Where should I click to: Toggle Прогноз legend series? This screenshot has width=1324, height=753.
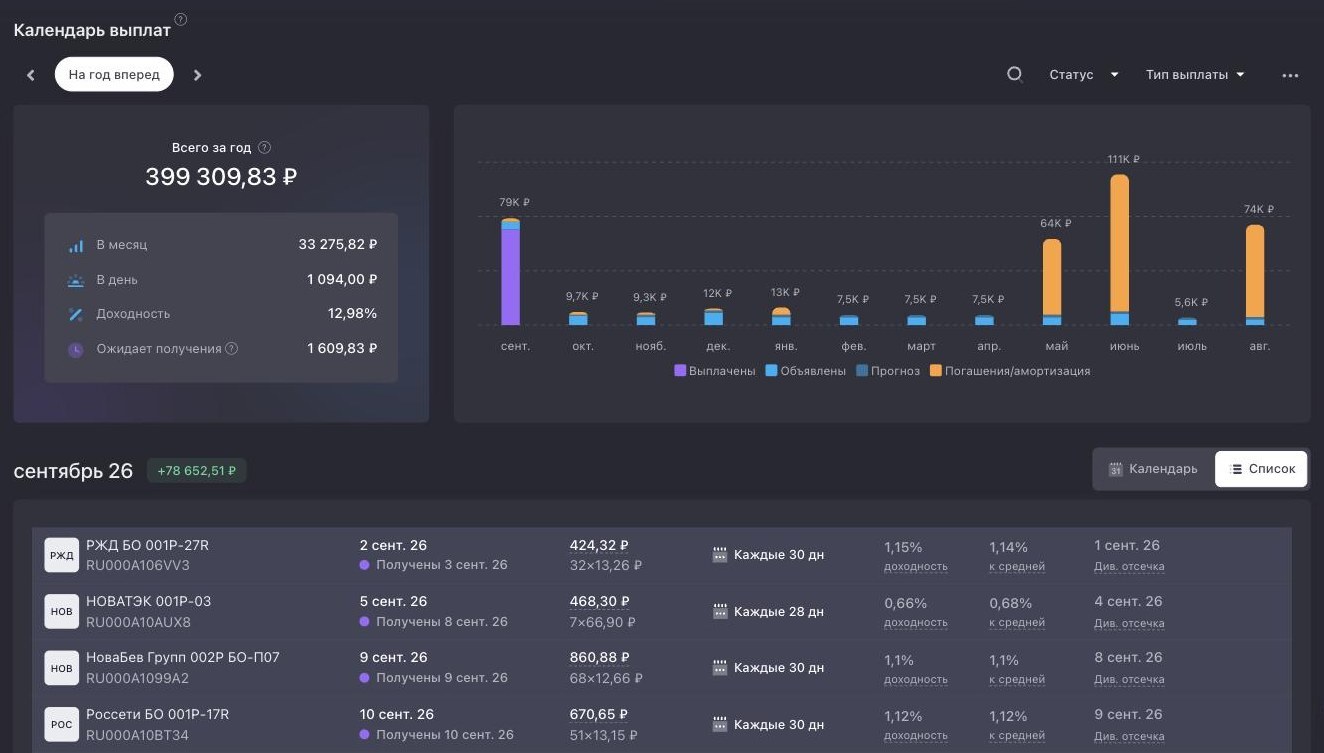pyautogui.click(x=888, y=371)
